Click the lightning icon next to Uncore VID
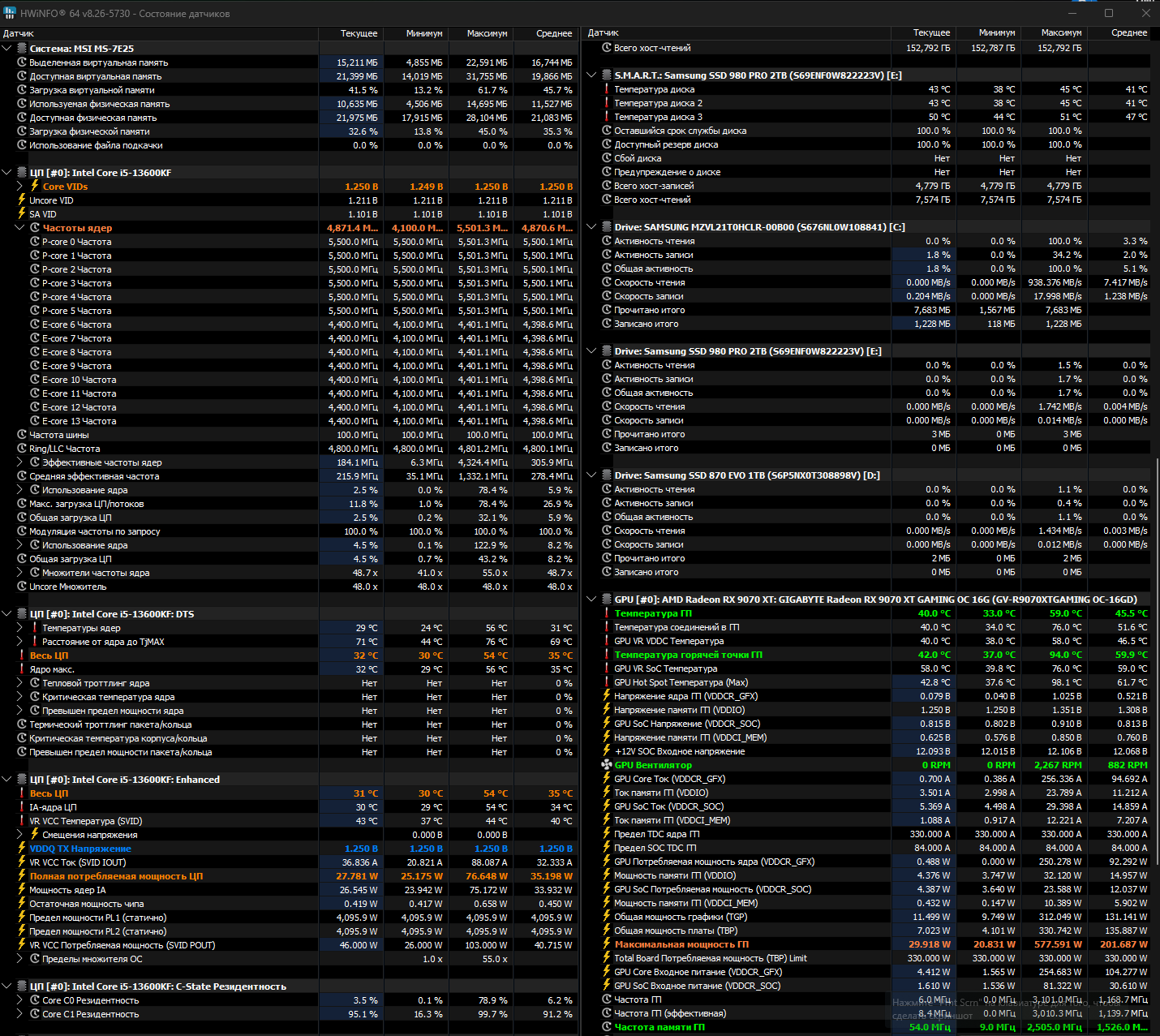The width and height of the screenshot is (1160, 1036). pyautogui.click(x=22, y=200)
